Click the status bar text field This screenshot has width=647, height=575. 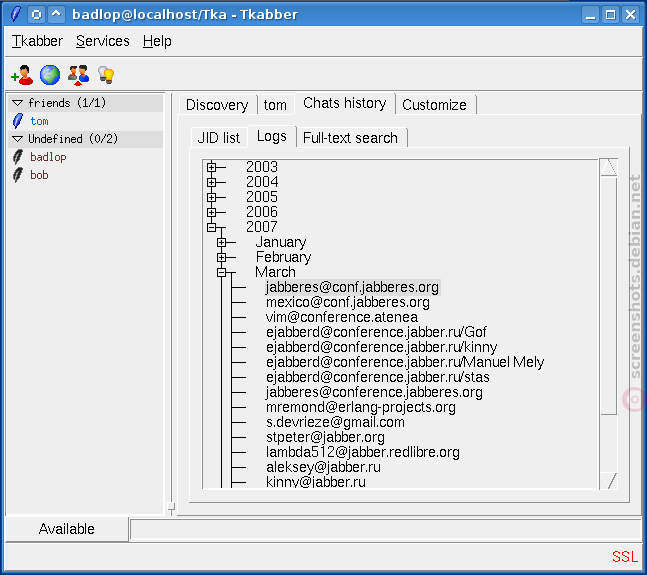(x=385, y=530)
